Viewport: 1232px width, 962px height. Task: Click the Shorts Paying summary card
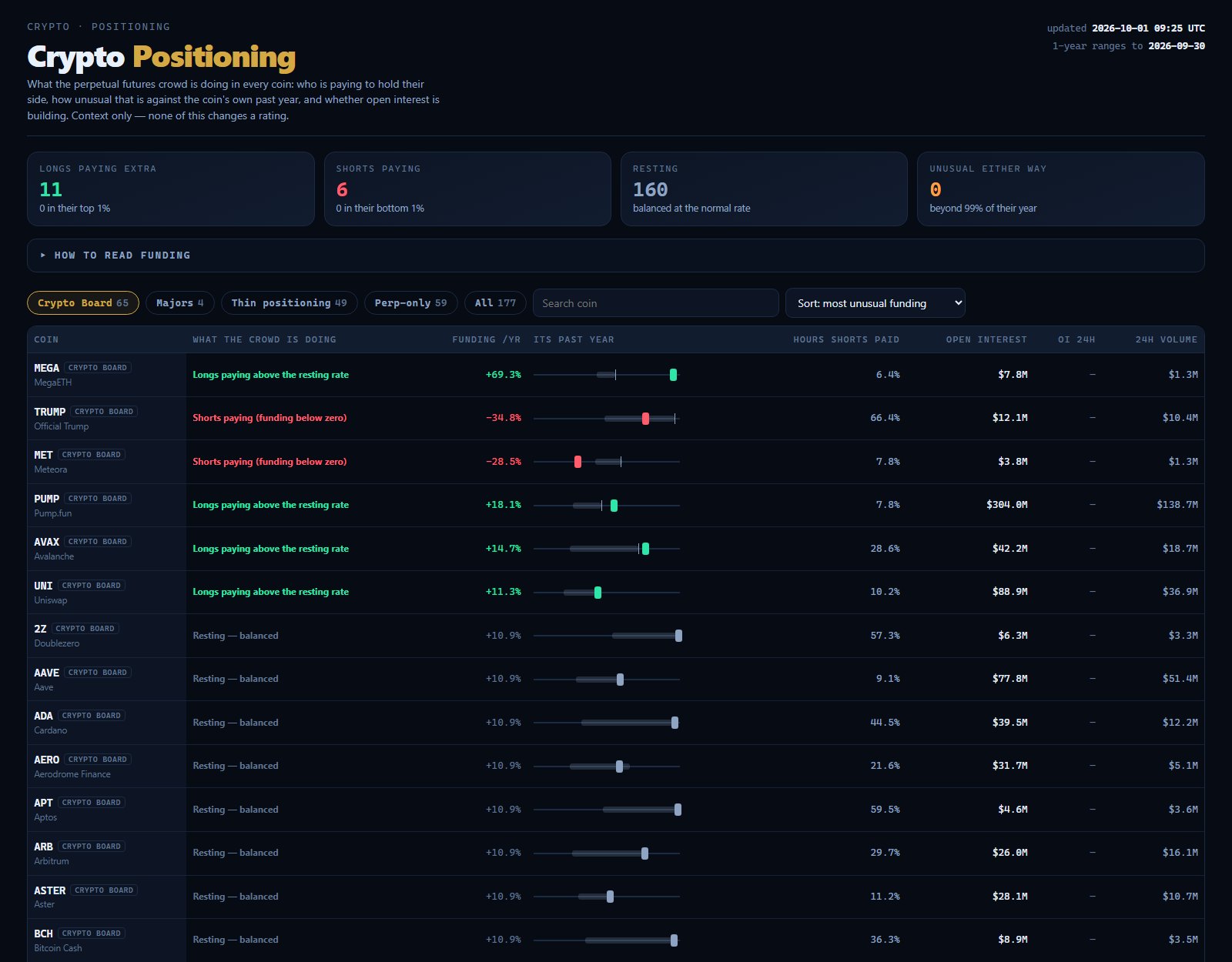467,189
